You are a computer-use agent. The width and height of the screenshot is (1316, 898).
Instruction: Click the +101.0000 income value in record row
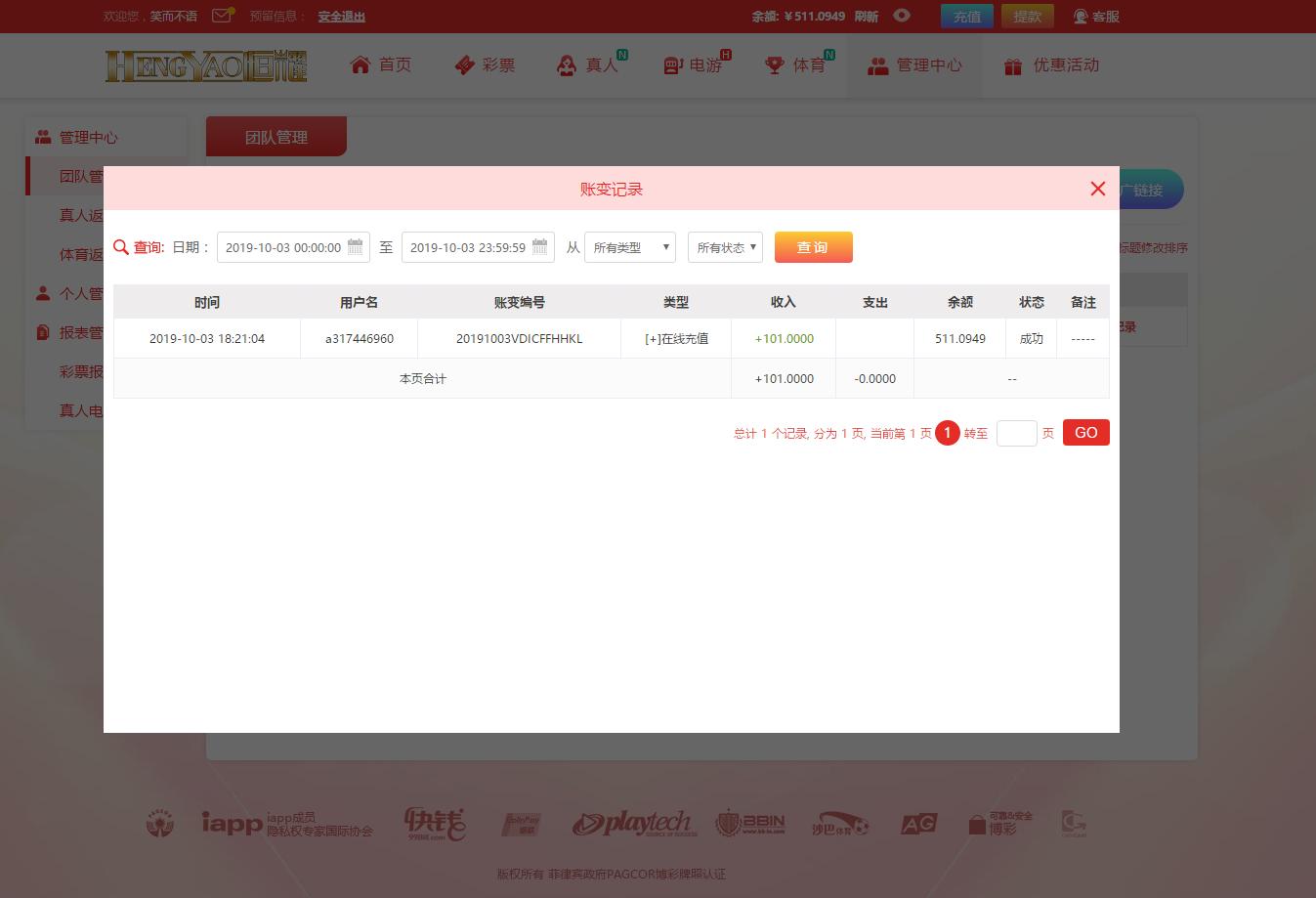784,338
